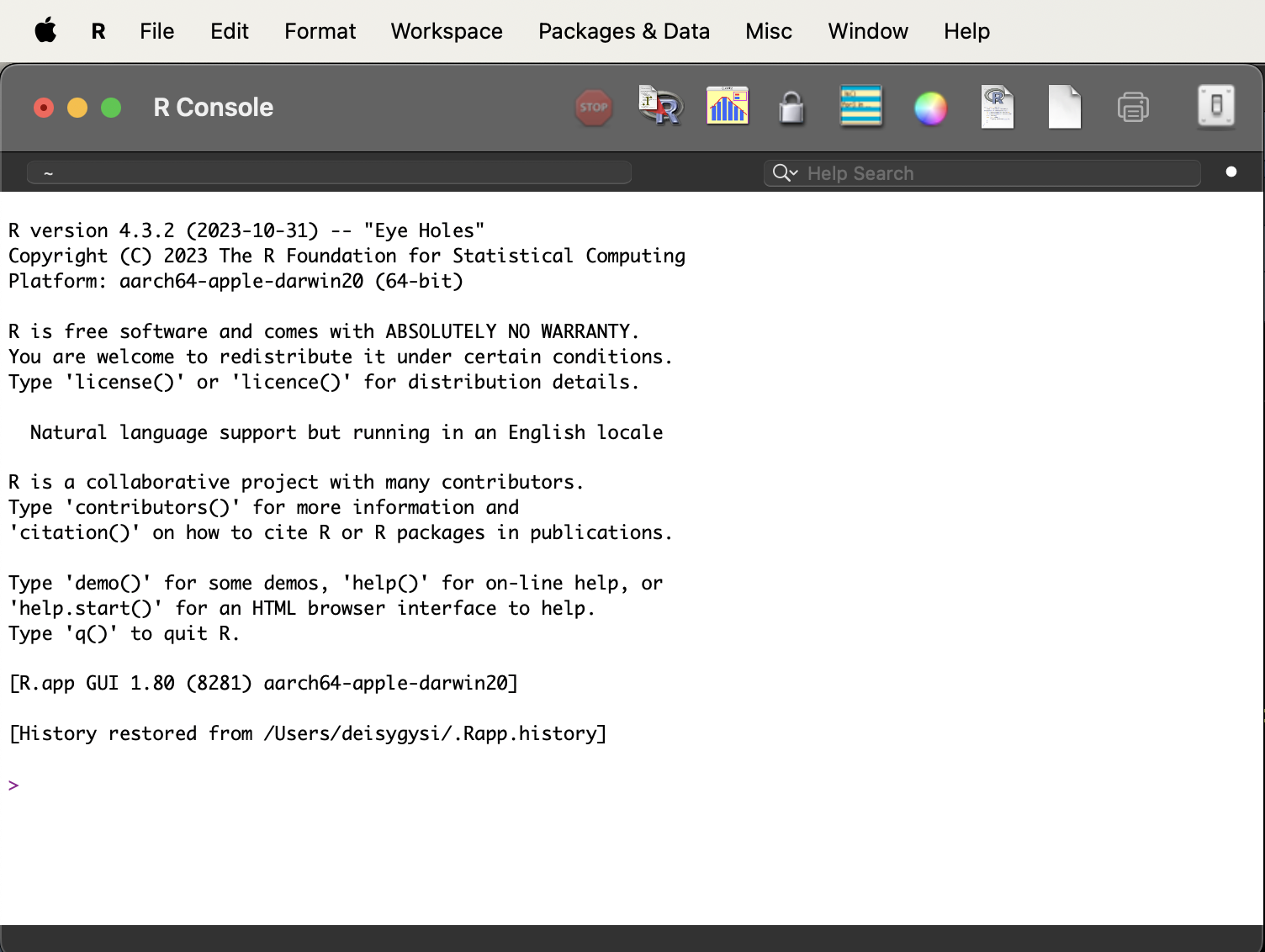Open the Help menu
1265x952 pixels.
pos(966,31)
